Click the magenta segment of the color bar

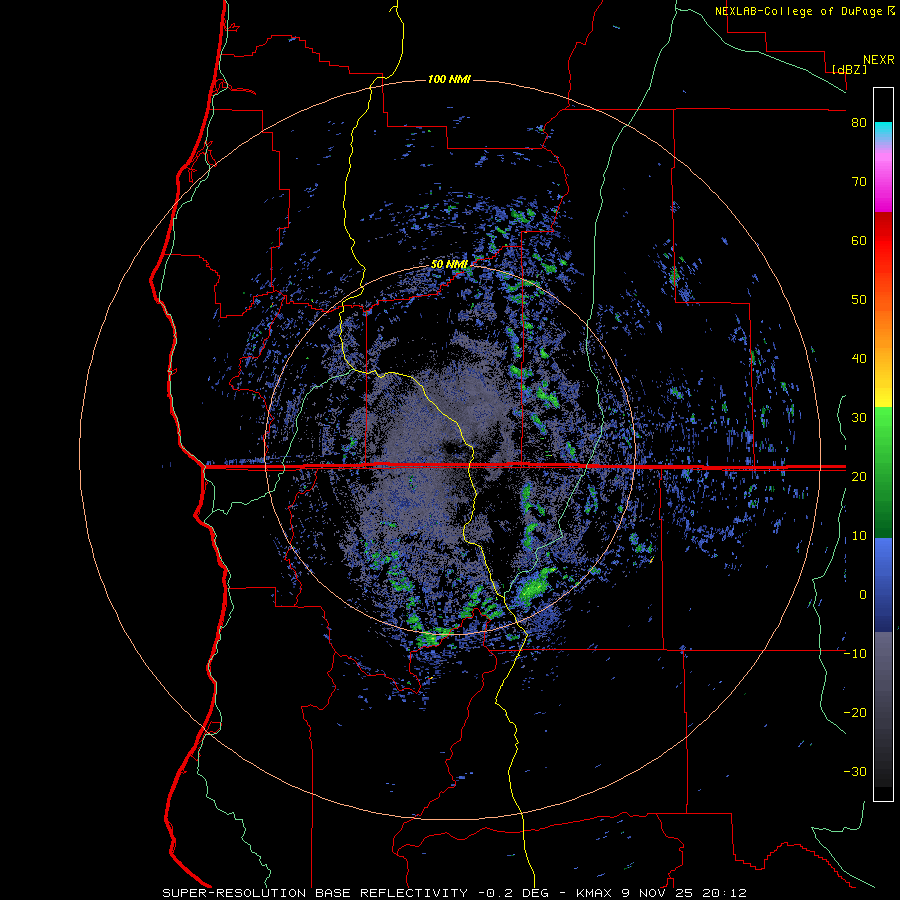tap(883, 184)
